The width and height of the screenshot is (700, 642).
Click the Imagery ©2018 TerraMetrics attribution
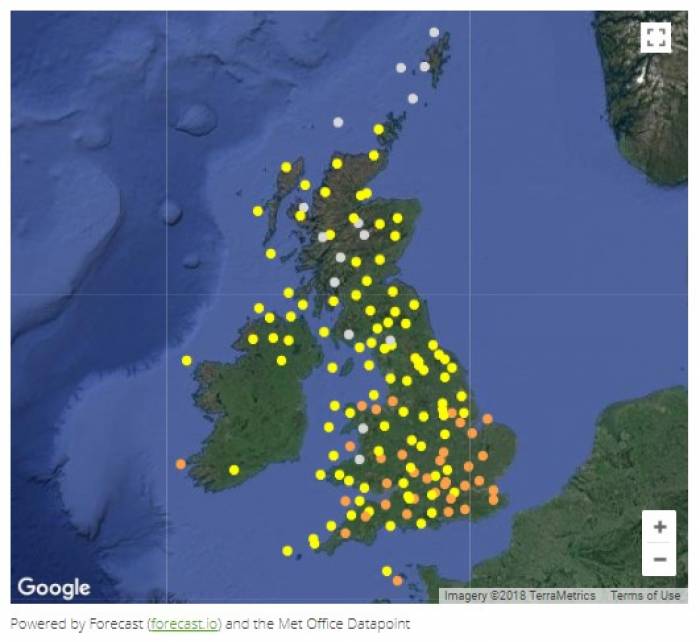coord(520,596)
